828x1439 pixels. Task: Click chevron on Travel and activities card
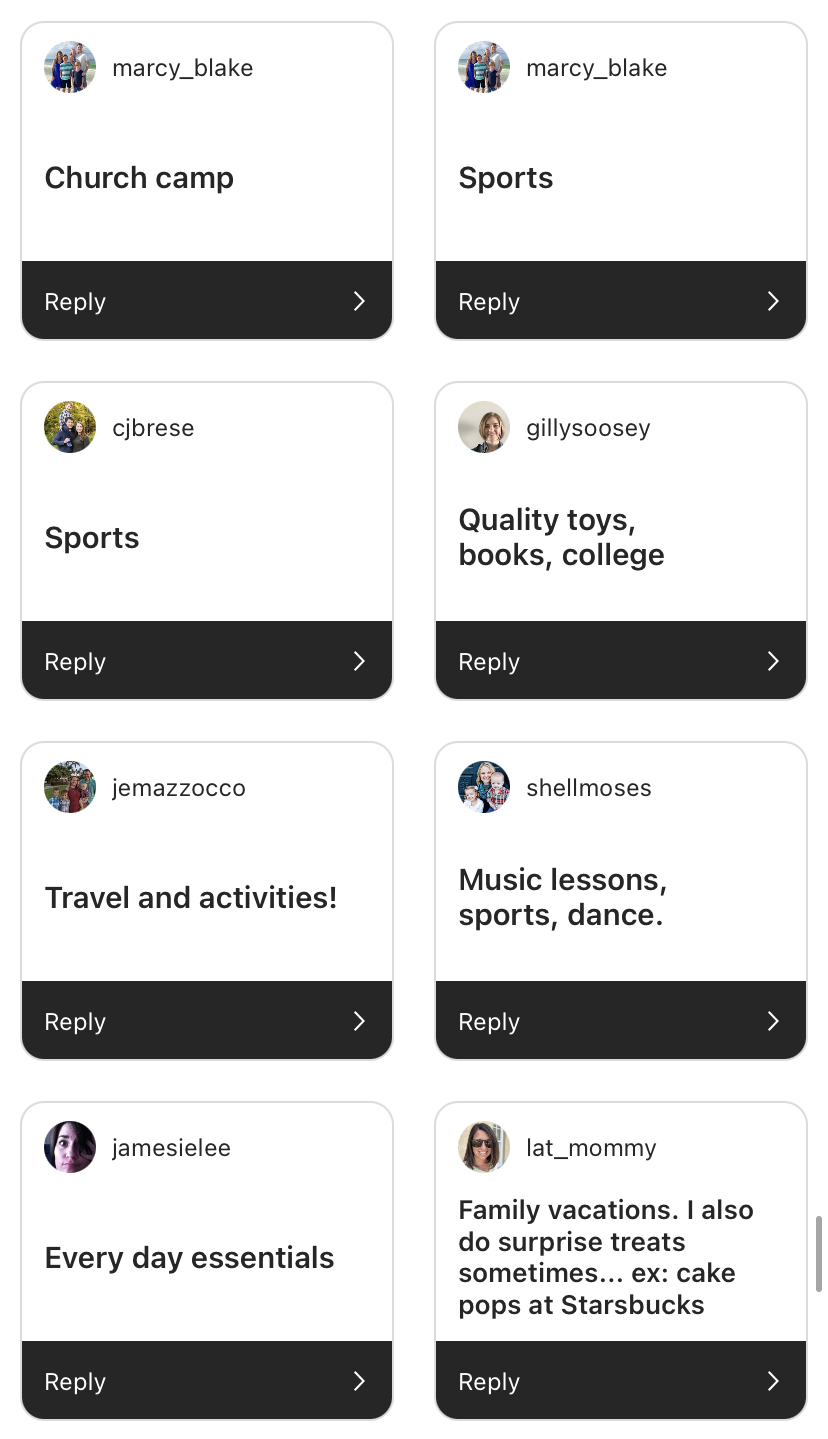pos(359,1021)
